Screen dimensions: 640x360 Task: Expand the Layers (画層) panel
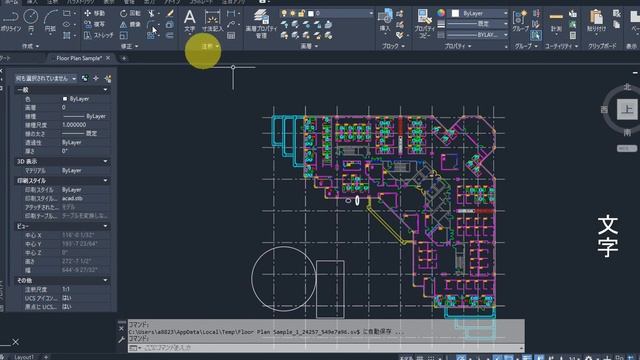(309, 46)
